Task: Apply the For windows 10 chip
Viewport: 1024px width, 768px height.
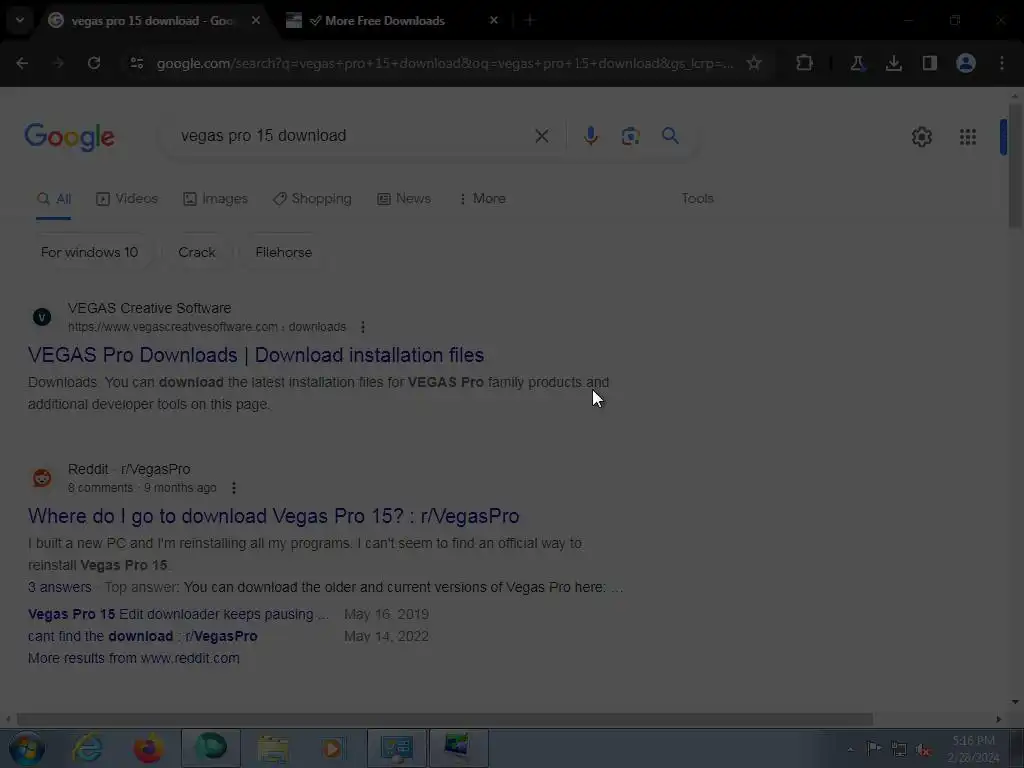Action: [89, 252]
